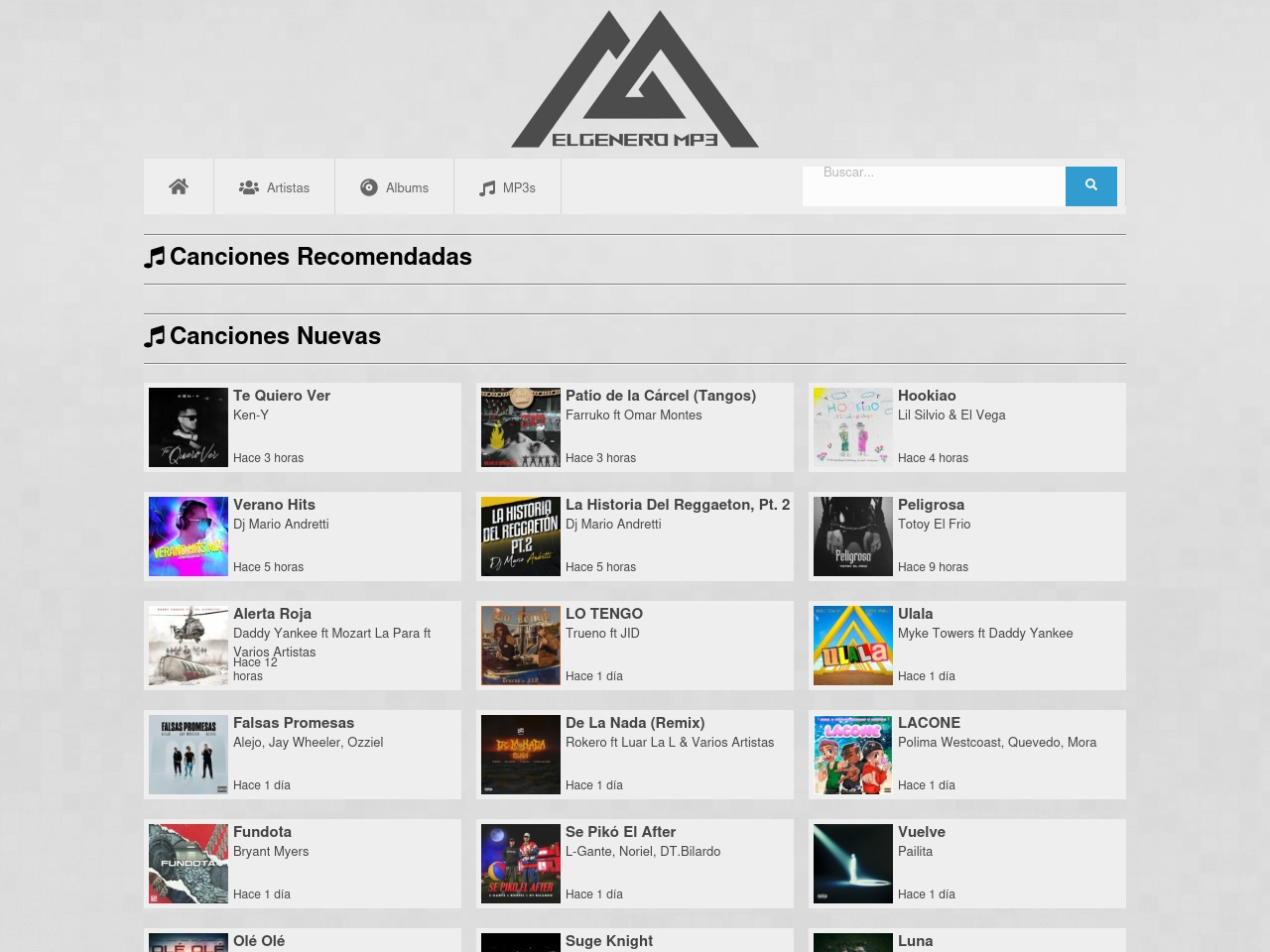Screen dimensions: 1270x952
Task: Click the ElGenero MP3 logo
Action: coord(635,79)
